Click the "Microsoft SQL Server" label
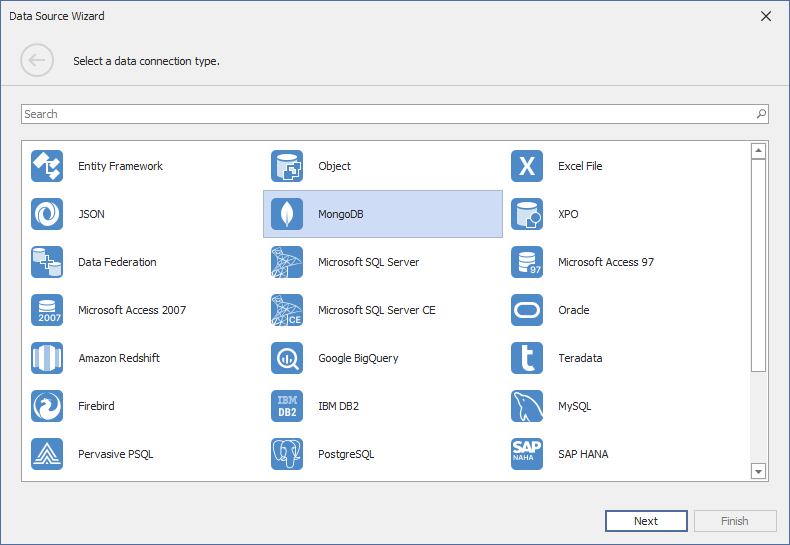The width and height of the screenshot is (790, 545). pyautogui.click(x=368, y=262)
